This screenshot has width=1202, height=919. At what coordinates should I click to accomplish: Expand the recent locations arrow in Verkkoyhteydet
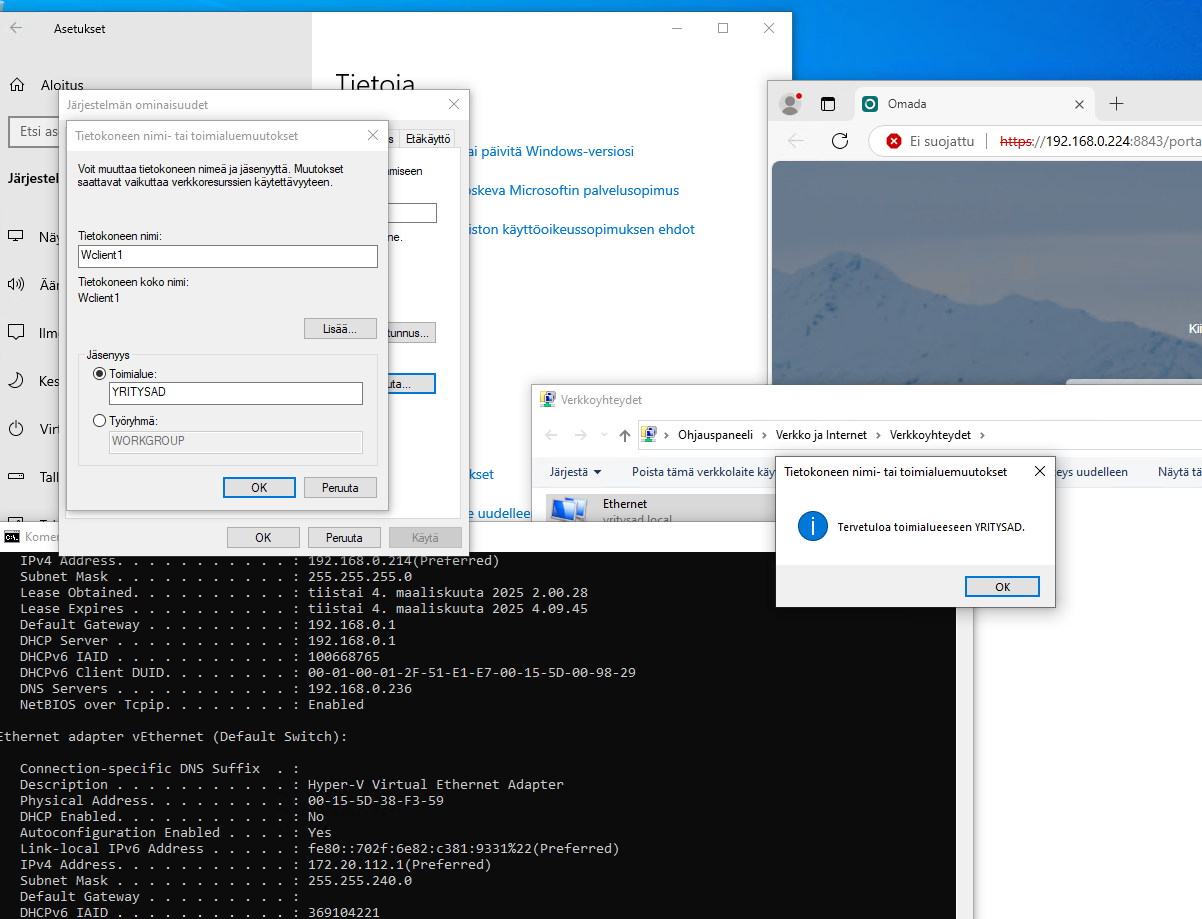[x=602, y=436]
